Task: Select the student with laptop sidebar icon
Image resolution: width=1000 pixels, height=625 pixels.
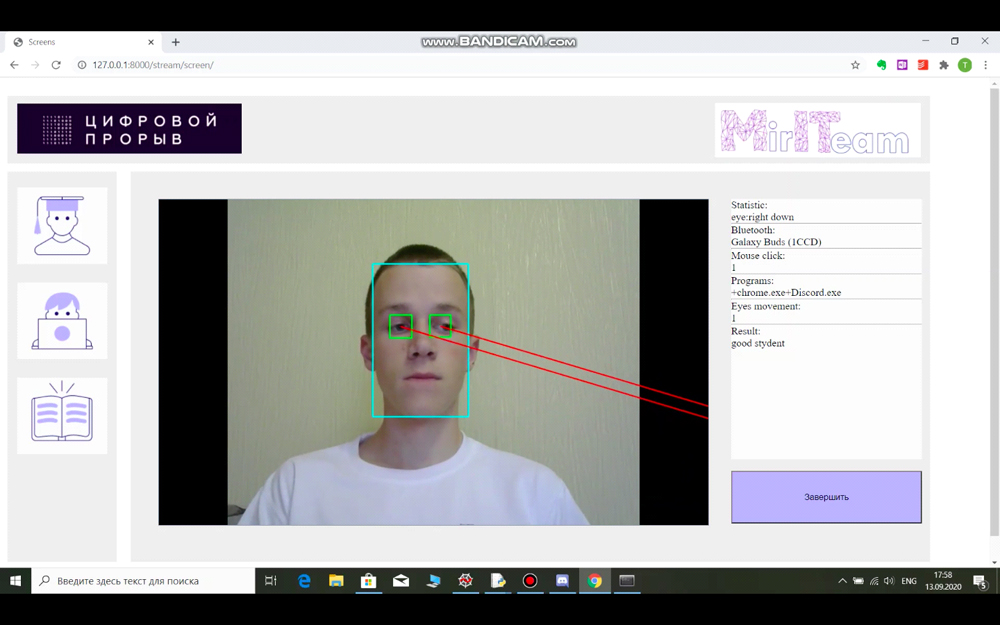Action: [x=62, y=321]
